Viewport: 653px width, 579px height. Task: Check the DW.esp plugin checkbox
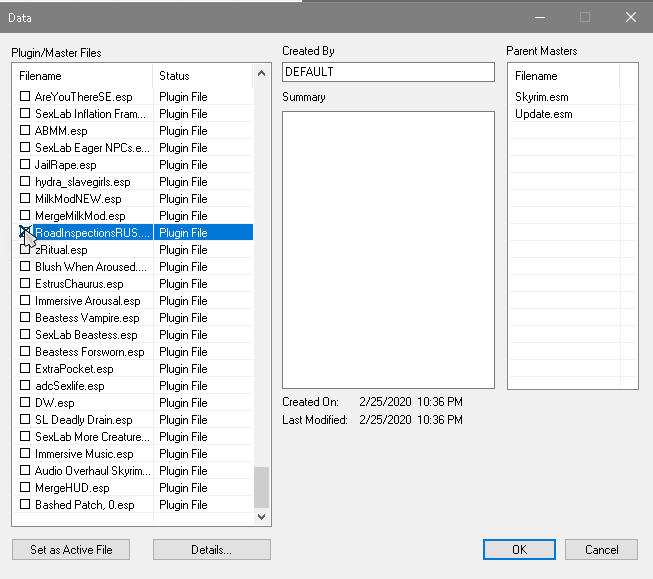[x=26, y=403]
